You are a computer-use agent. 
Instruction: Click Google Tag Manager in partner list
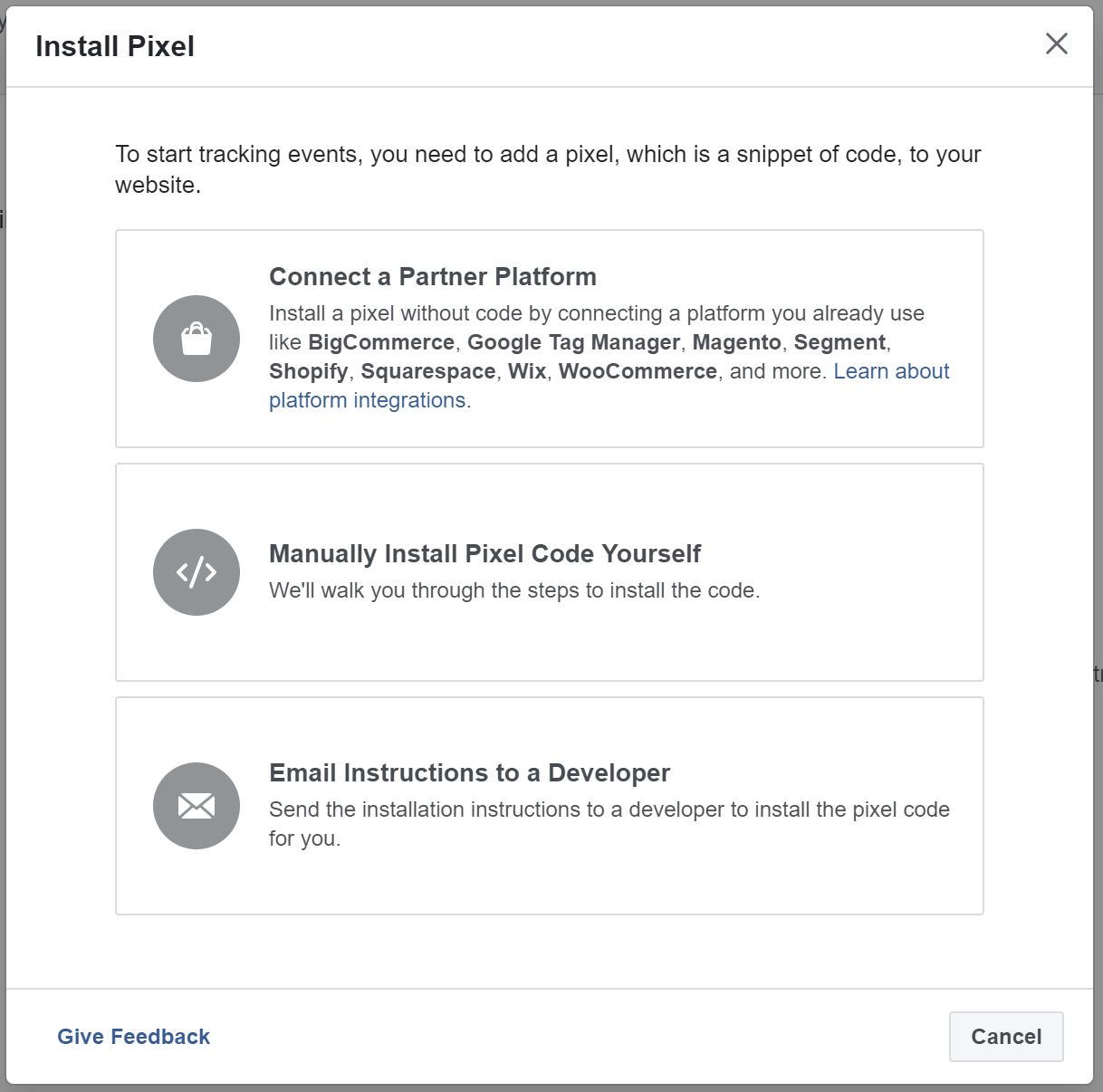click(x=572, y=342)
